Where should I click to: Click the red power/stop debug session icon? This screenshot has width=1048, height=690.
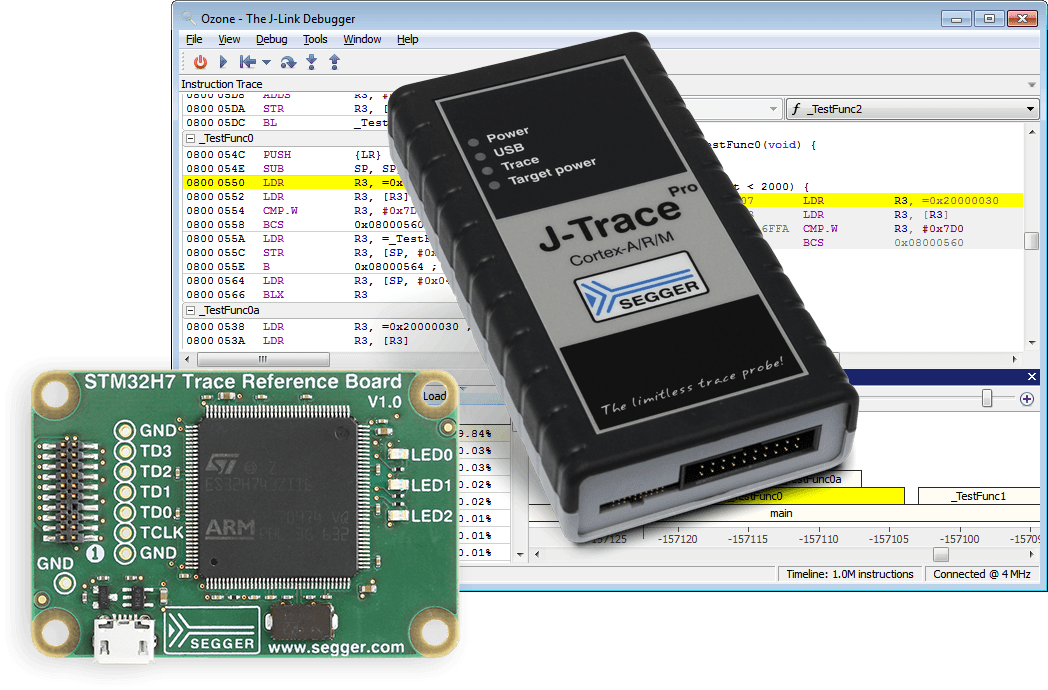[x=200, y=62]
